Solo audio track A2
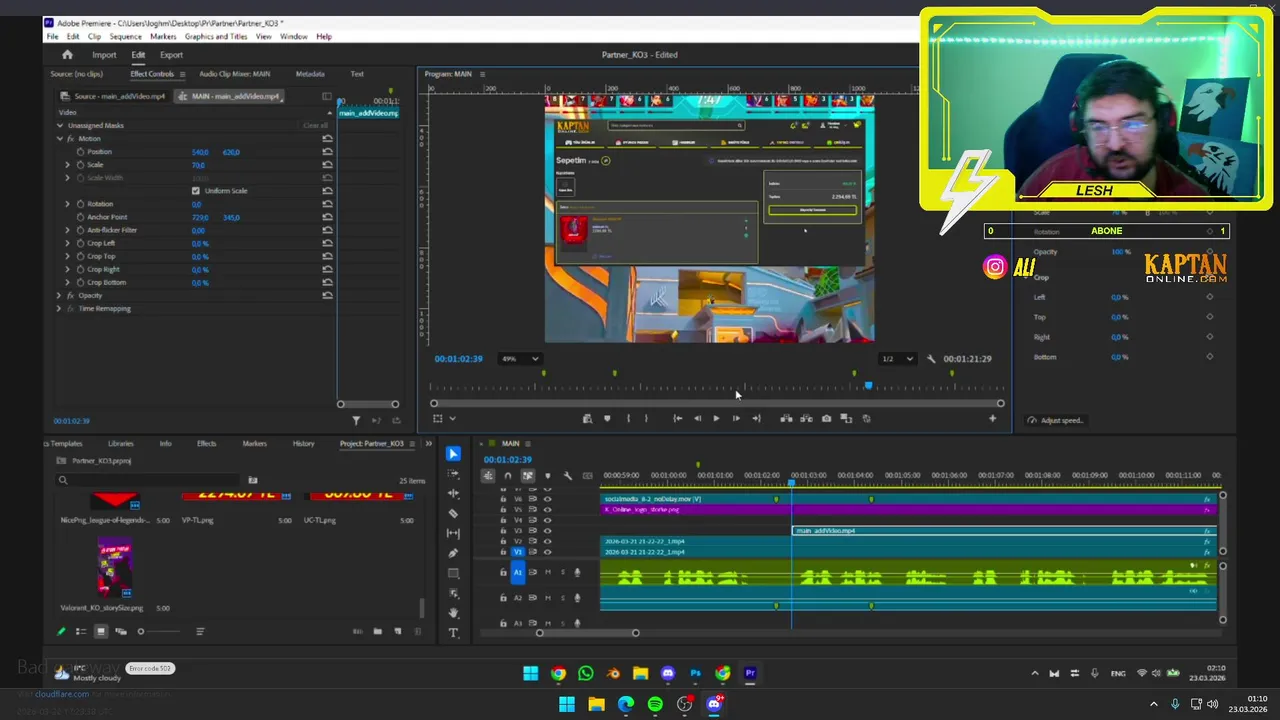Screen dimensions: 1280x720 [x=562, y=597]
